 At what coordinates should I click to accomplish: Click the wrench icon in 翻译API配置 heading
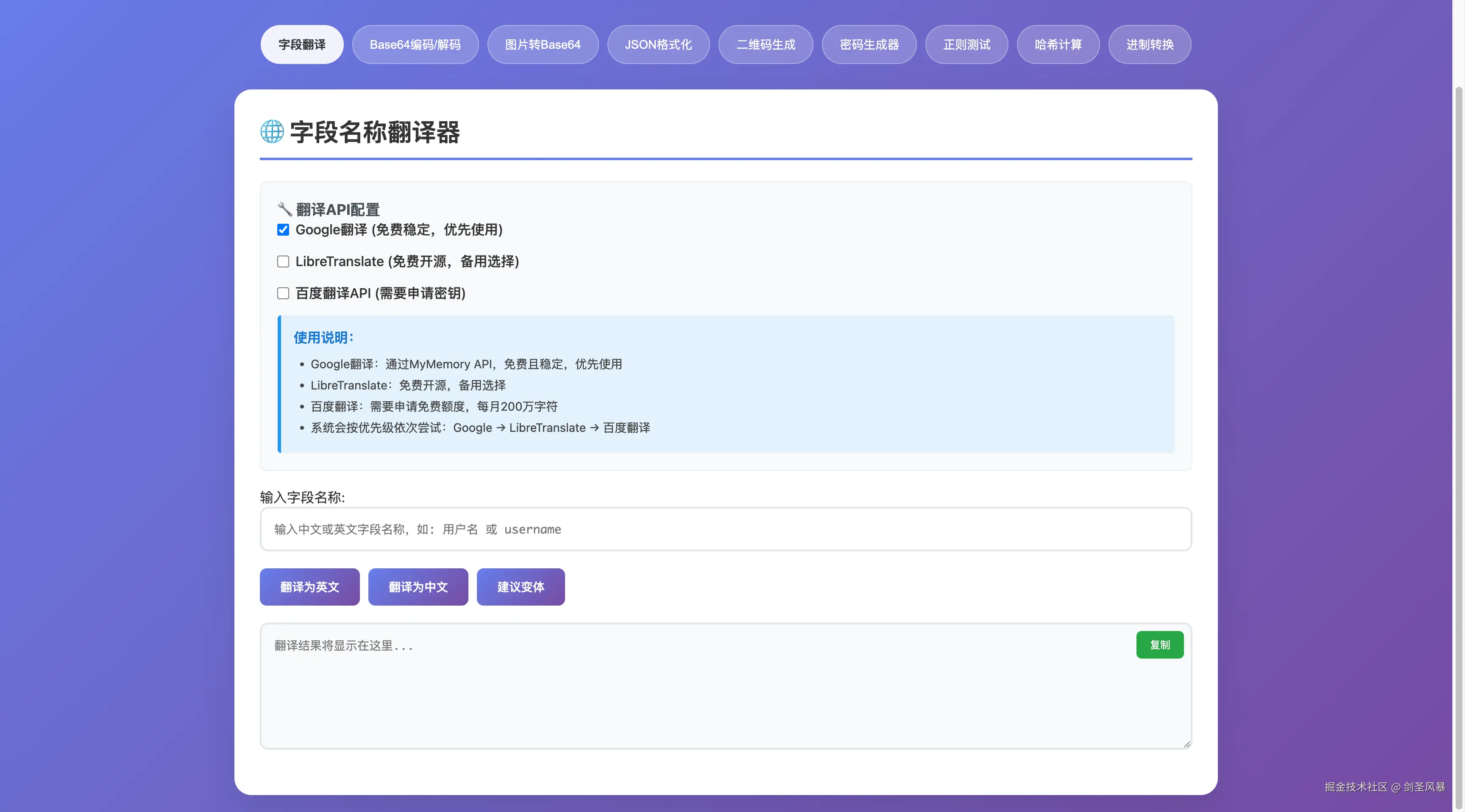point(284,209)
